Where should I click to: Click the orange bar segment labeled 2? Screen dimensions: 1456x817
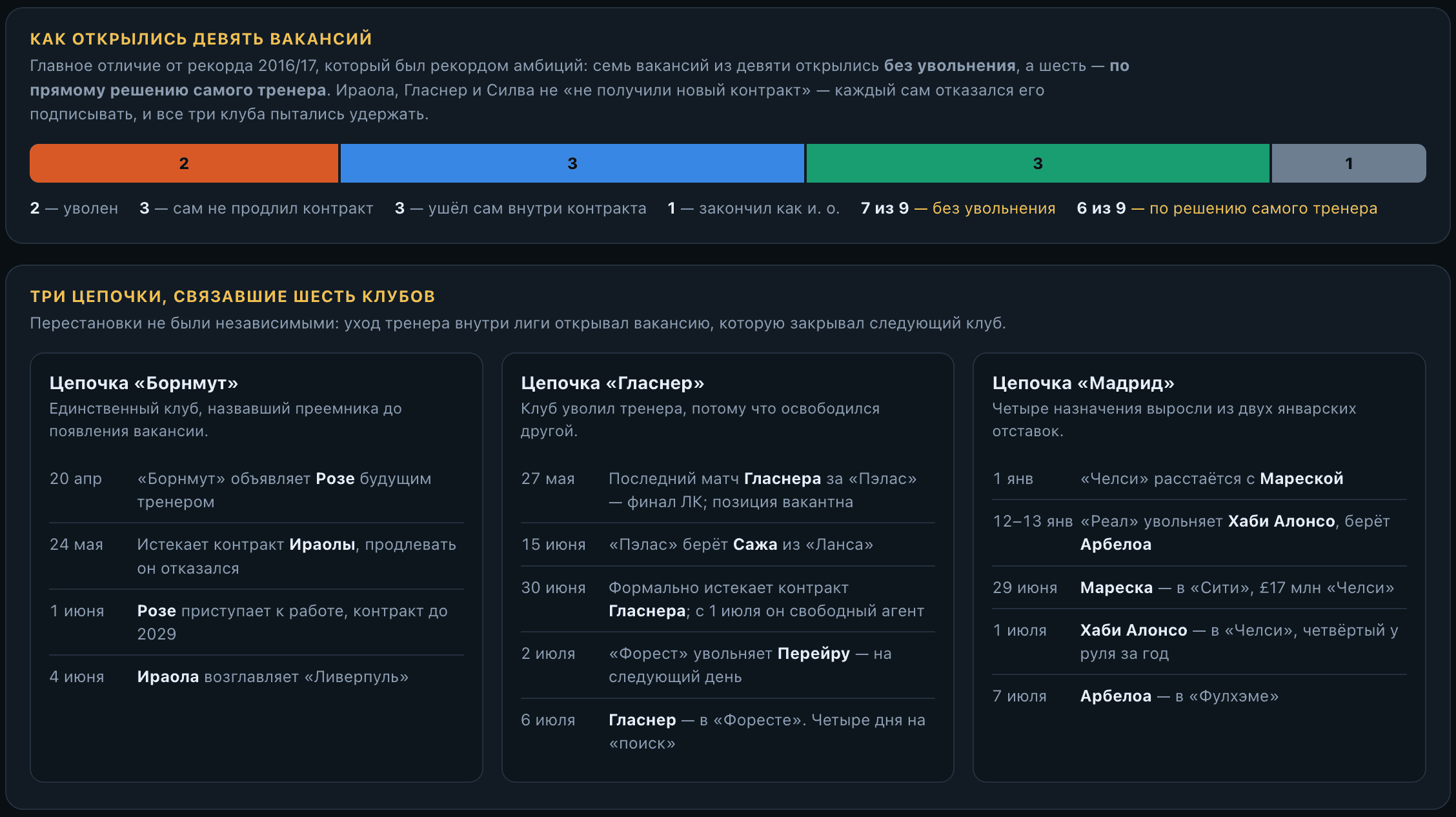point(184,163)
